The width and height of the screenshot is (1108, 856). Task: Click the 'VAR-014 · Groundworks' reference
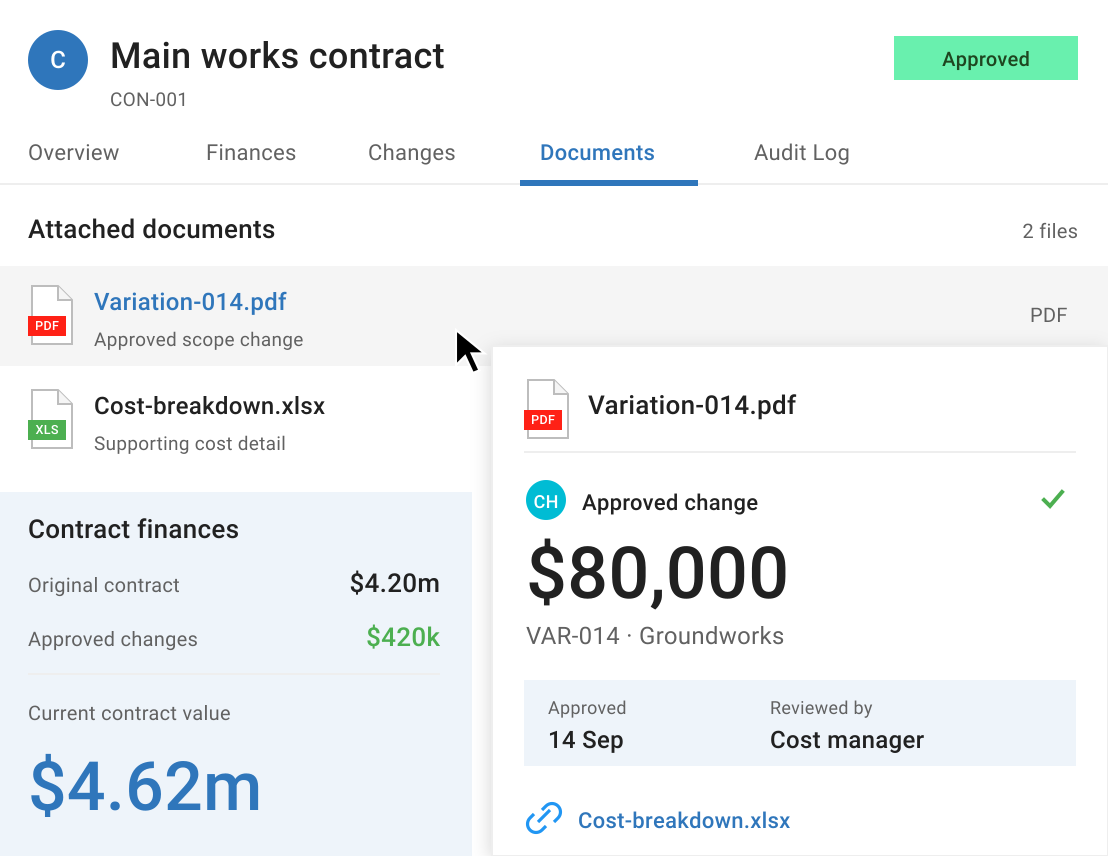[x=655, y=636]
